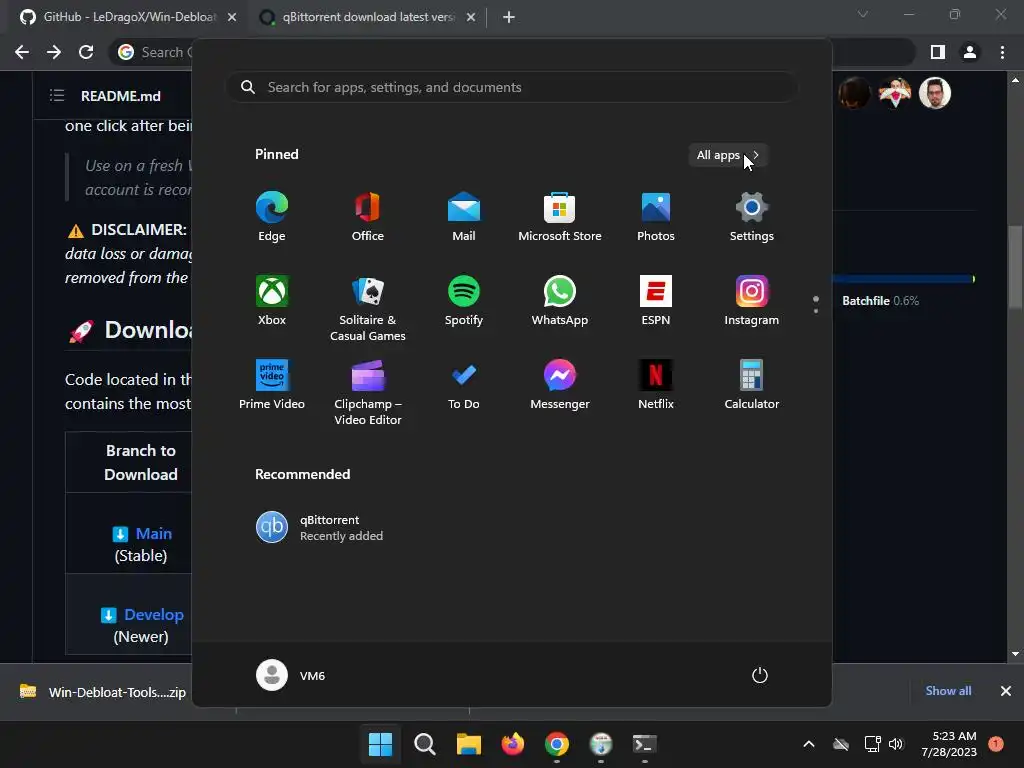Launch the ESPN app
This screenshot has height=768, width=1024.
coord(656,300)
